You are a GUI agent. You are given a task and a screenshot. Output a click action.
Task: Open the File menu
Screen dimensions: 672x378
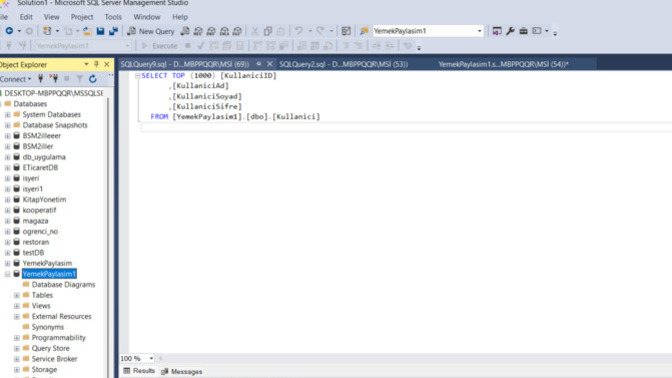click(x=4, y=17)
